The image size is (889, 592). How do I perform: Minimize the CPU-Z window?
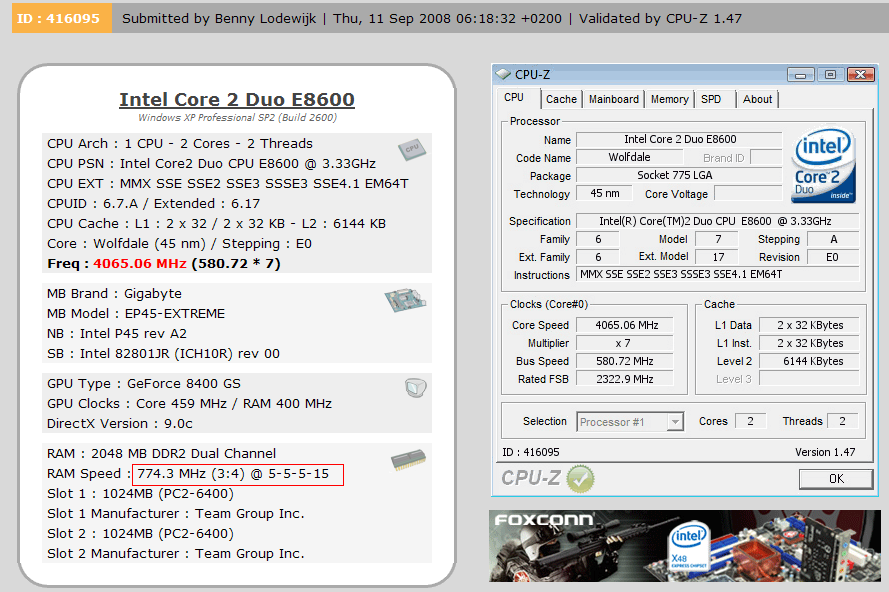[x=801, y=75]
